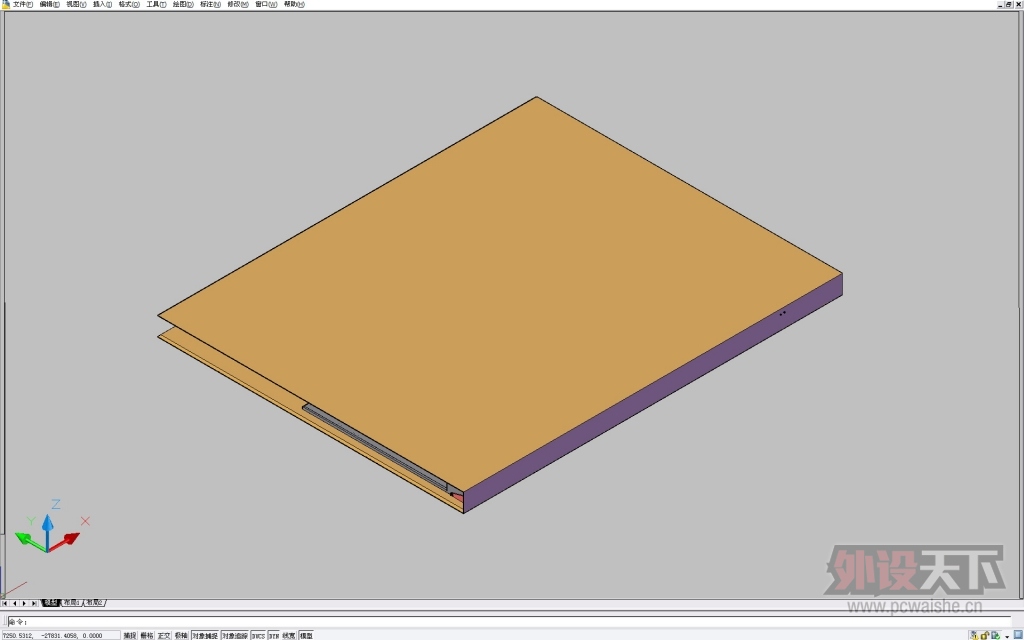Toggle 对象追踪 object snap tracking

coord(234,635)
